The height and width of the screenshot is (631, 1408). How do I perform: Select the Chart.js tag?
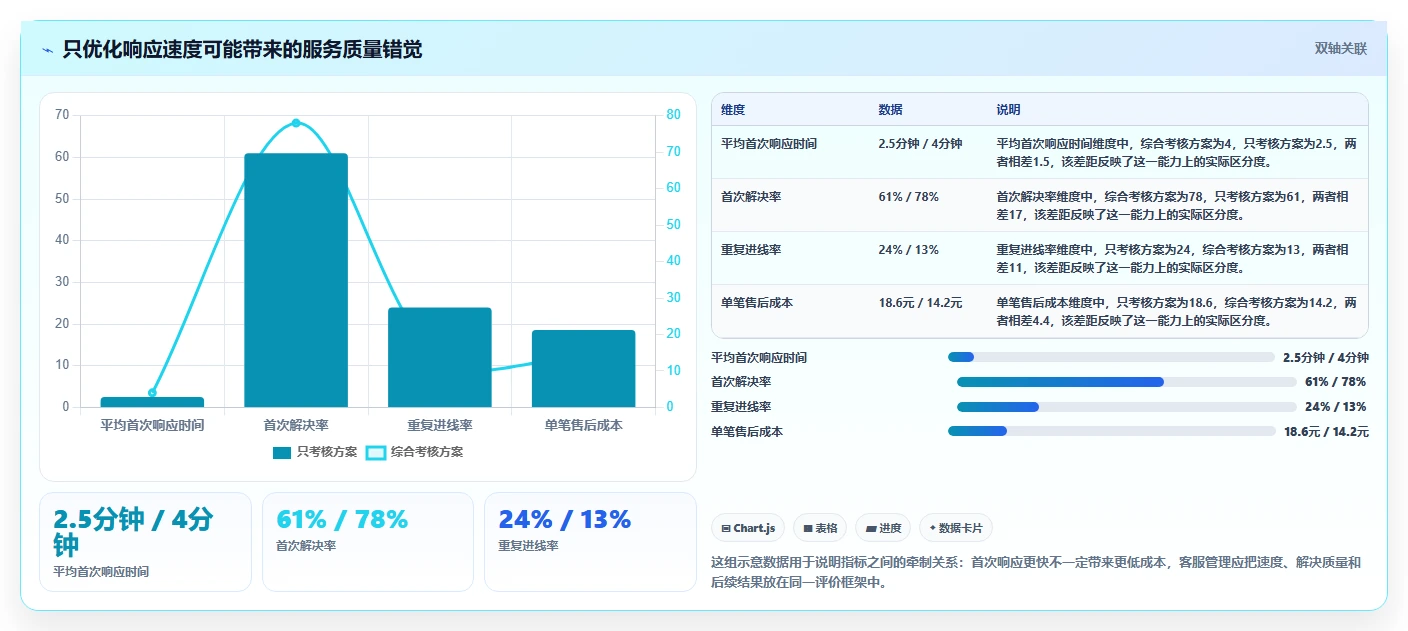[x=748, y=528]
